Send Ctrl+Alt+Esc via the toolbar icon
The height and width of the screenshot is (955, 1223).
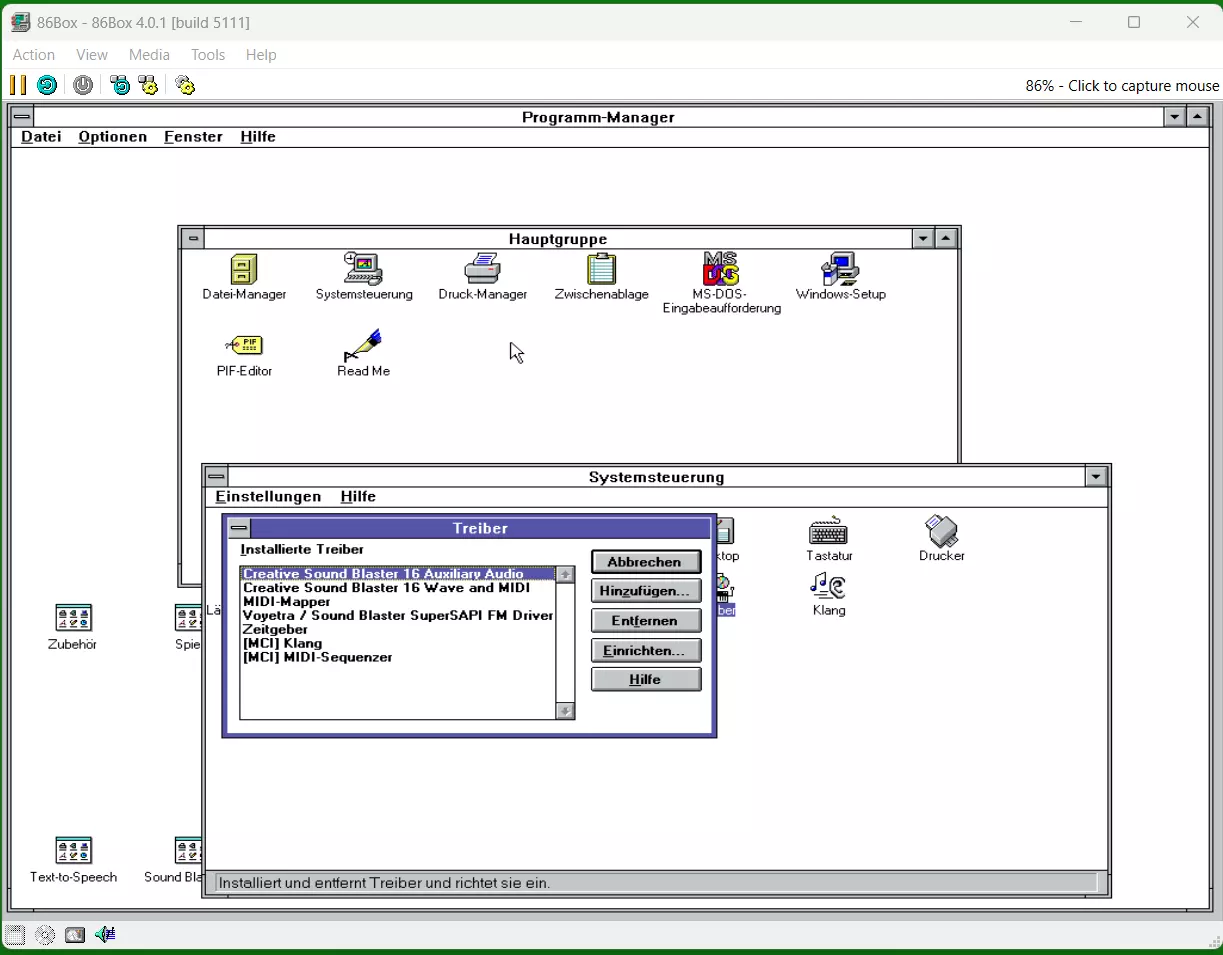pos(149,85)
